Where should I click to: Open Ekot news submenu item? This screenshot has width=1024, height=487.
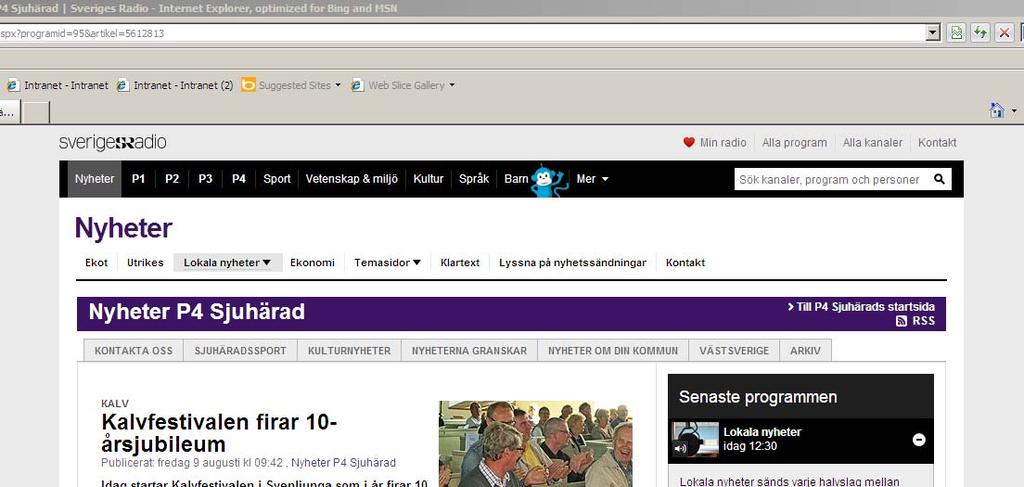[97, 262]
